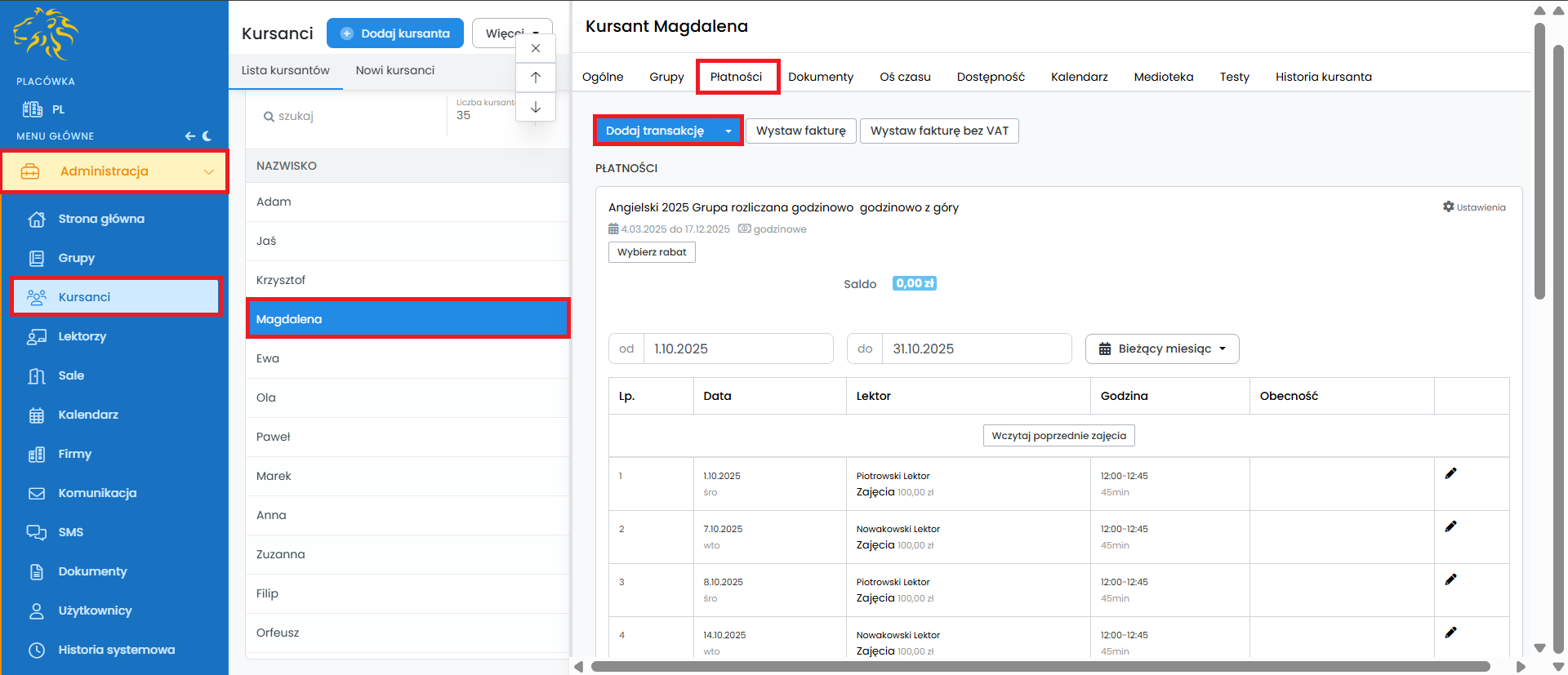
Task: Toggle dark mode moon icon in sidebar
Action: tap(207, 136)
